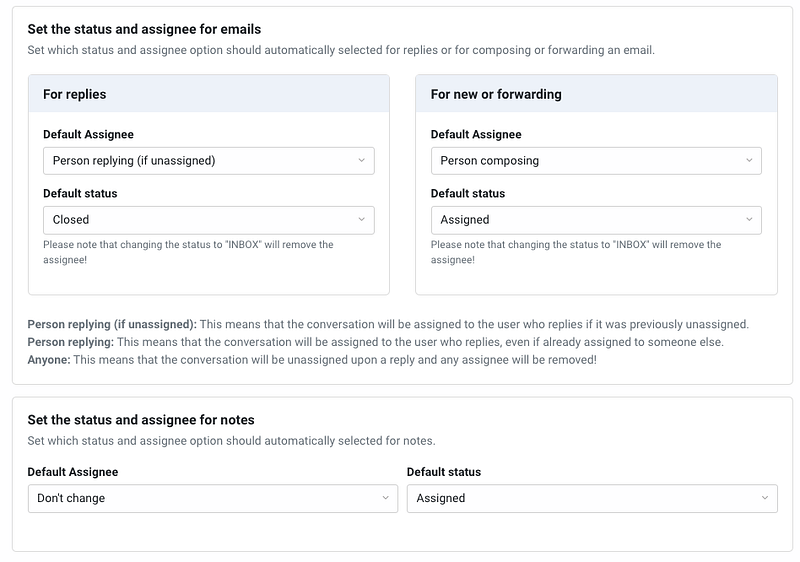
Task: Click 'Default Assignee' label in notes section
Action: pos(72,472)
